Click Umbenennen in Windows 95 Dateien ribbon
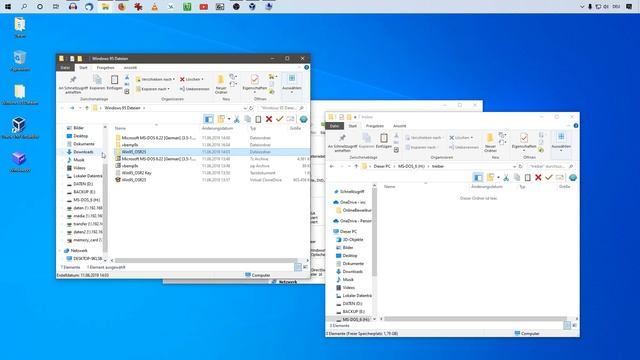The width and height of the screenshot is (640, 360). tap(195, 89)
